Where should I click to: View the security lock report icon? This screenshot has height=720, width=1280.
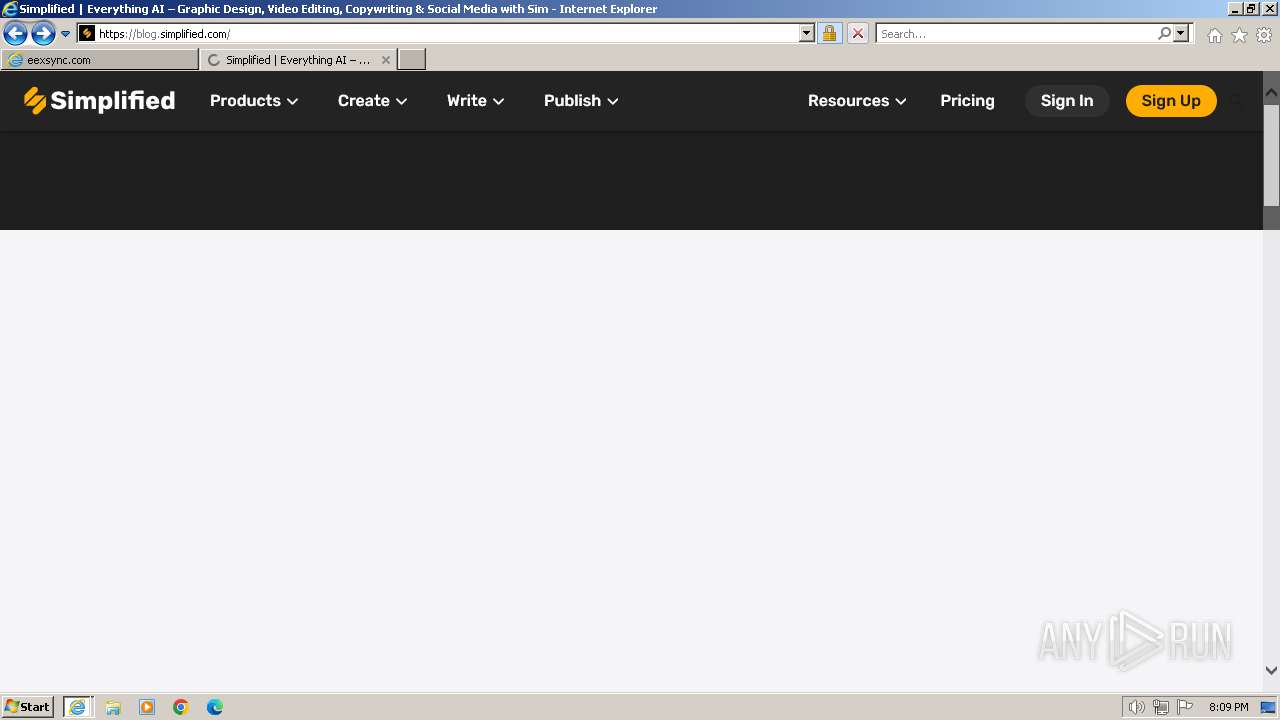click(829, 34)
